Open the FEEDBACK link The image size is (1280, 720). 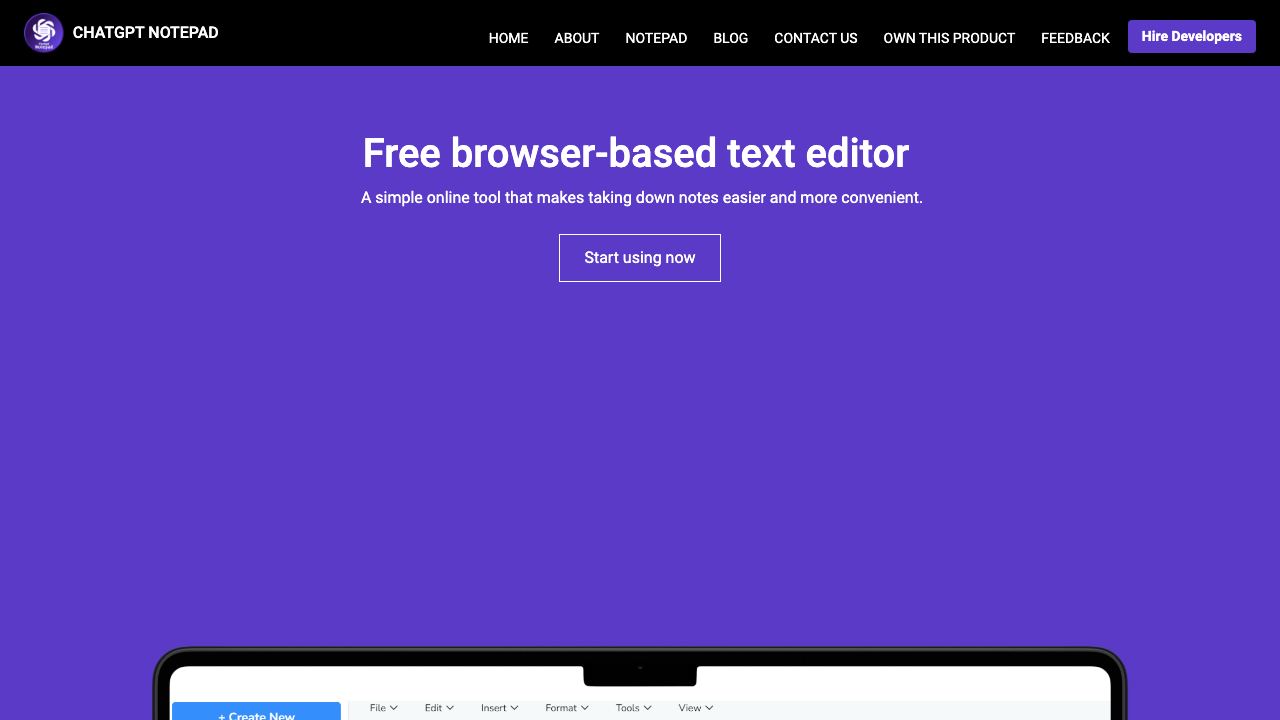coord(1075,38)
